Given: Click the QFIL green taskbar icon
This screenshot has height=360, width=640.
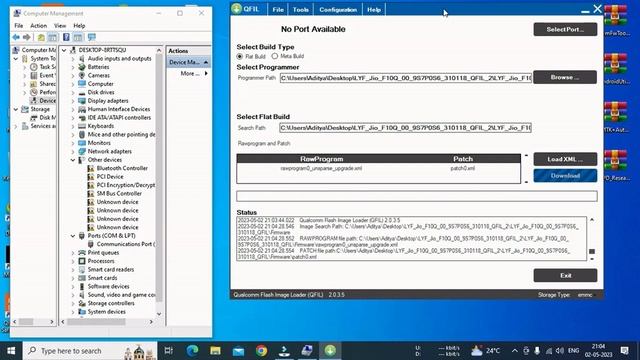Looking at the screenshot, I should pos(330,350).
